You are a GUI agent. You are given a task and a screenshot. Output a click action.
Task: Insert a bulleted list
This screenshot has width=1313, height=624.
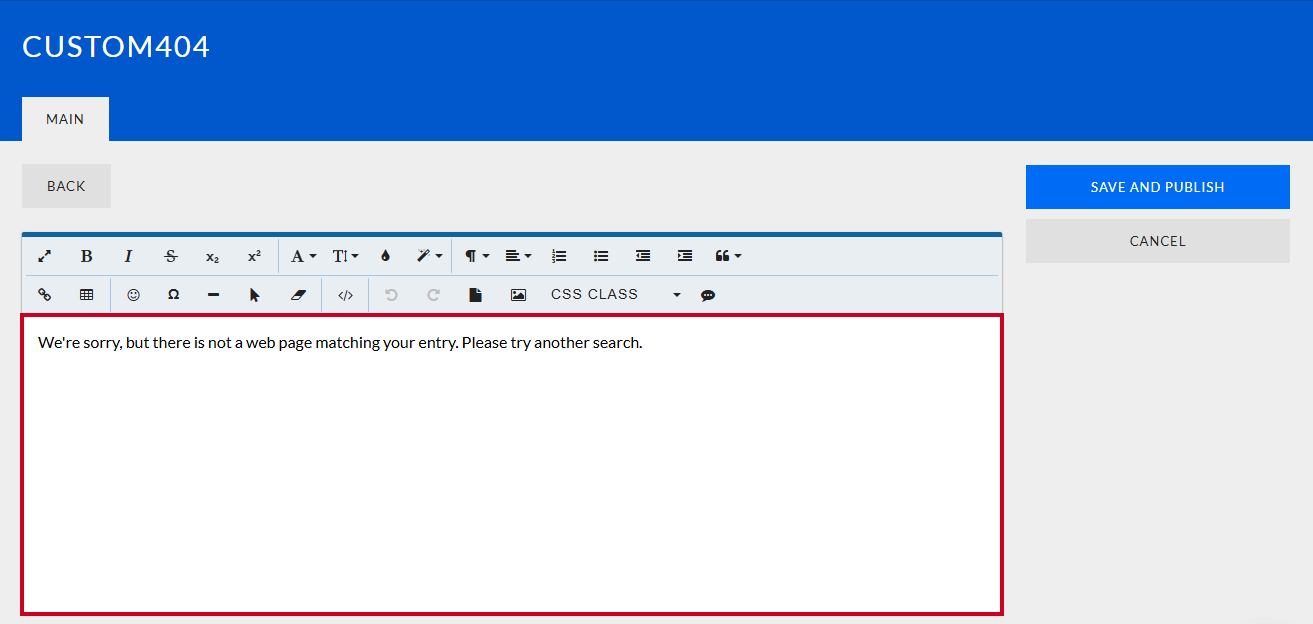pos(601,256)
